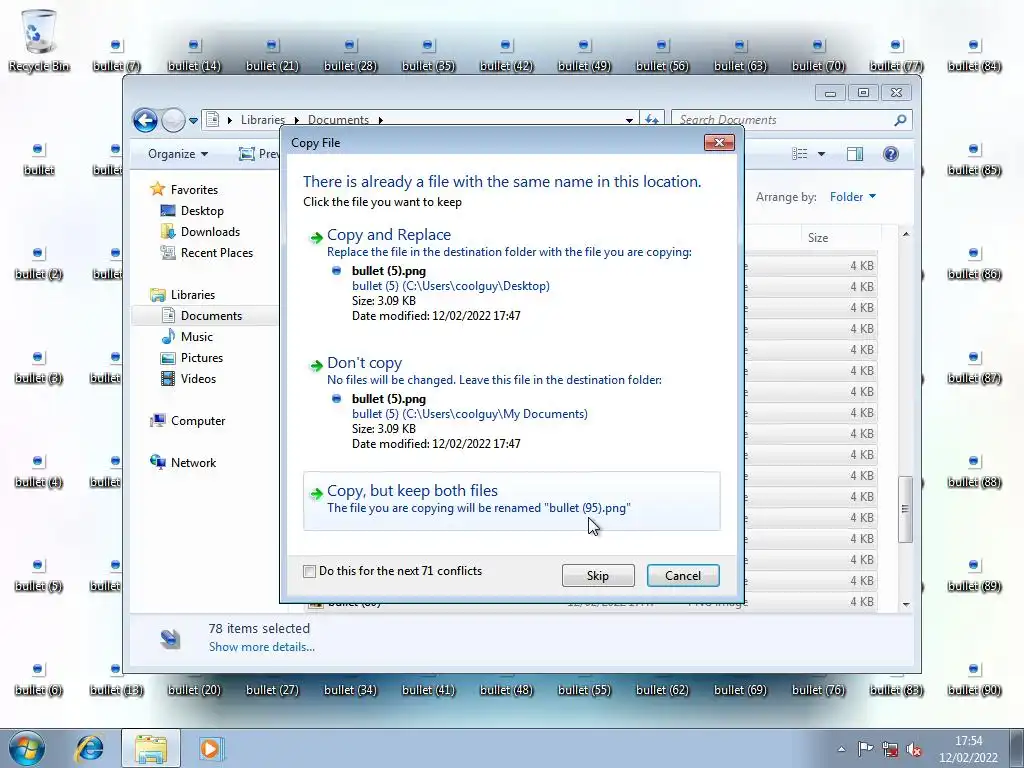This screenshot has height=768, width=1024.
Task: Toggle the preview pane icon in Explorer
Action: click(854, 153)
